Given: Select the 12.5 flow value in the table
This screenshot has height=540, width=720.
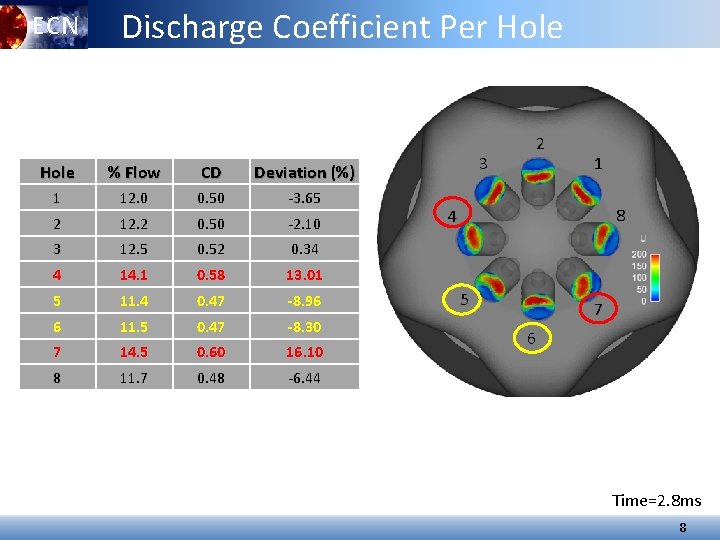Looking at the screenshot, I should (134, 249).
